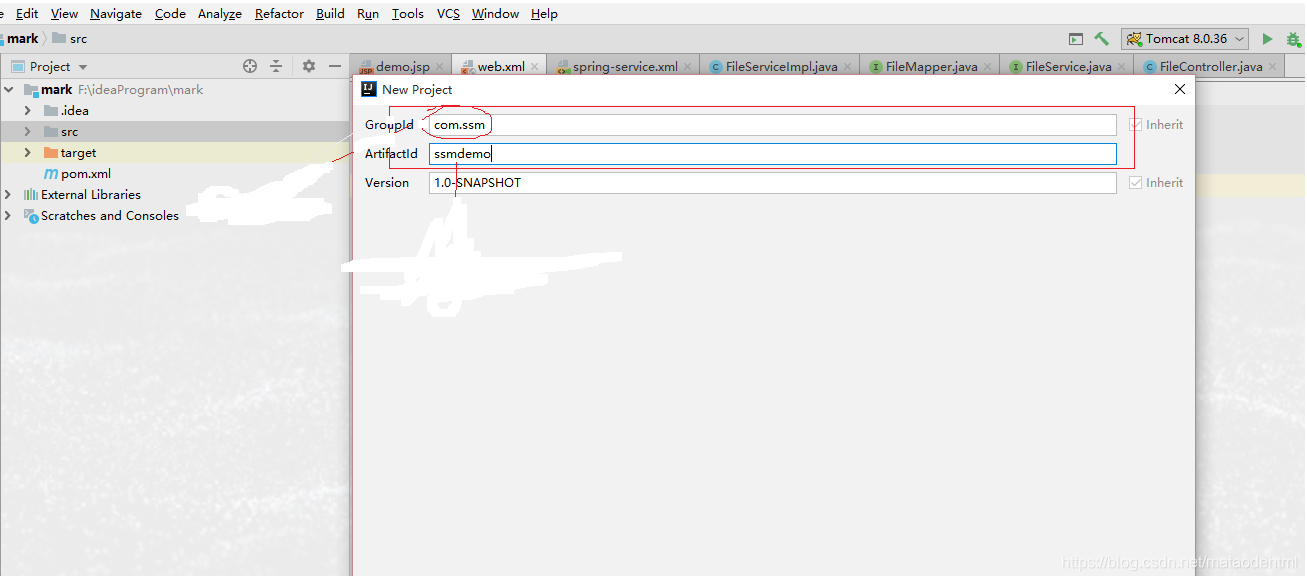Open the Tomcat 8.0.36 run configuration dropdown
Screen dimensions: 1307x581
point(1185,39)
